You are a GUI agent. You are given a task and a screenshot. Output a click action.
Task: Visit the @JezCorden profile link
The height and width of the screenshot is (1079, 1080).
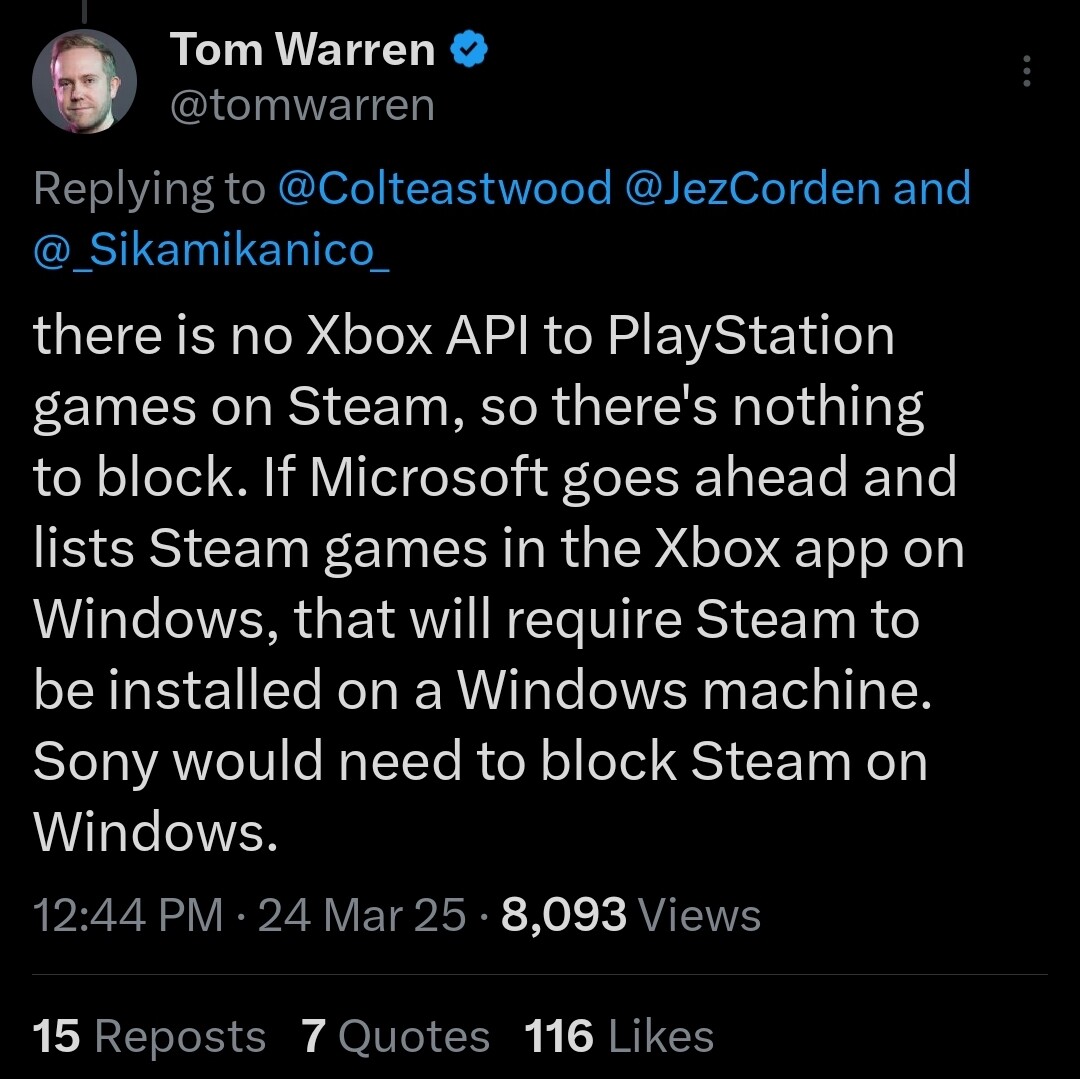[753, 187]
